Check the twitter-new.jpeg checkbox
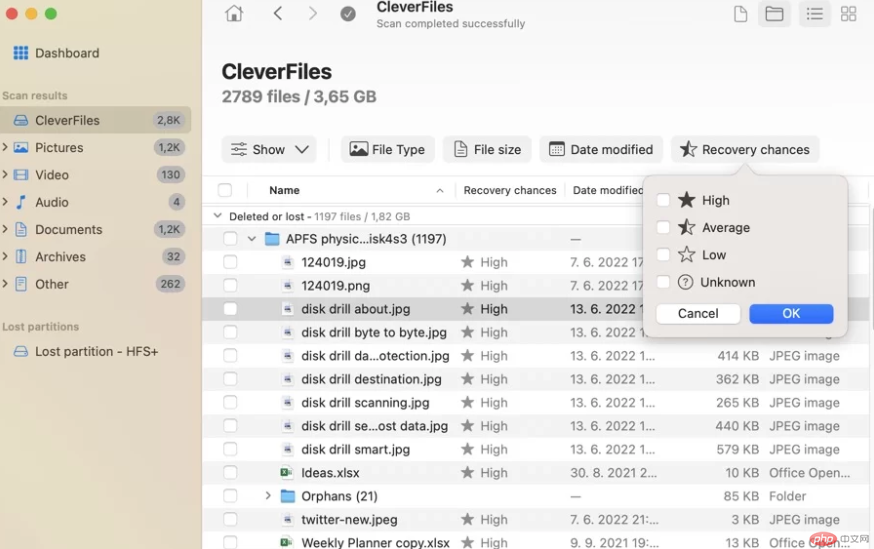 click(x=230, y=519)
